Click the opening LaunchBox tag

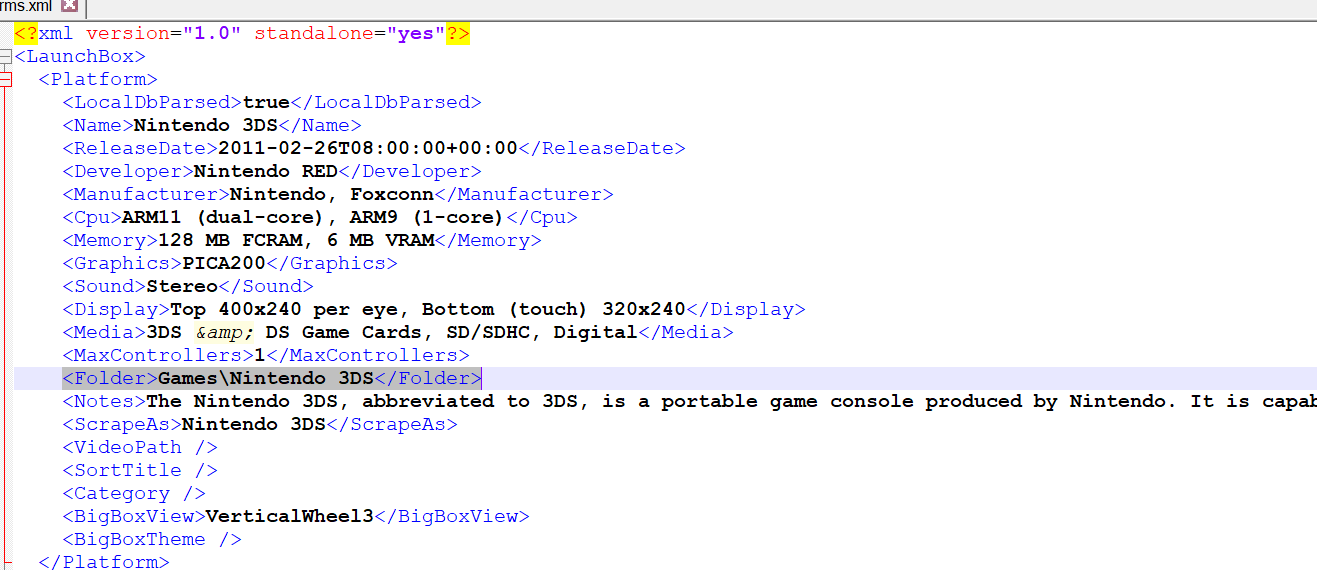(80, 56)
